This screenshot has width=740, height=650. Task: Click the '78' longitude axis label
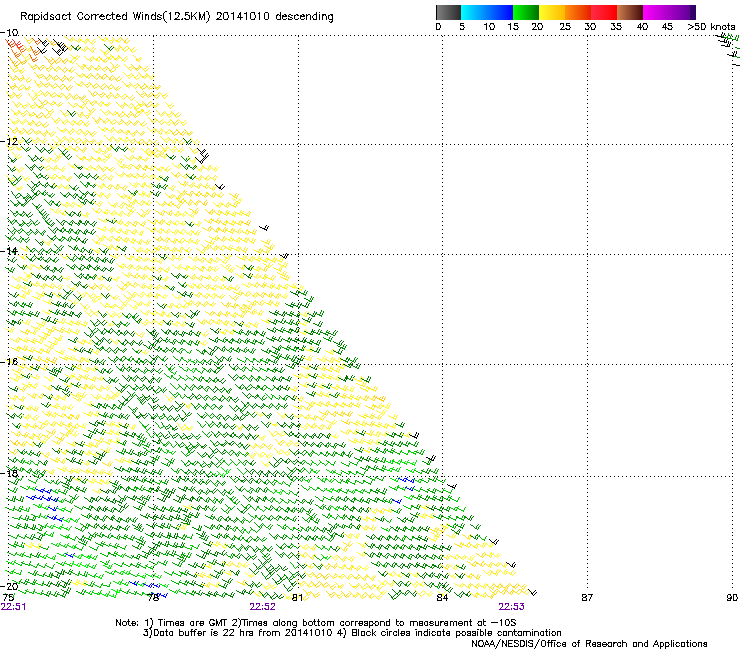153,597
